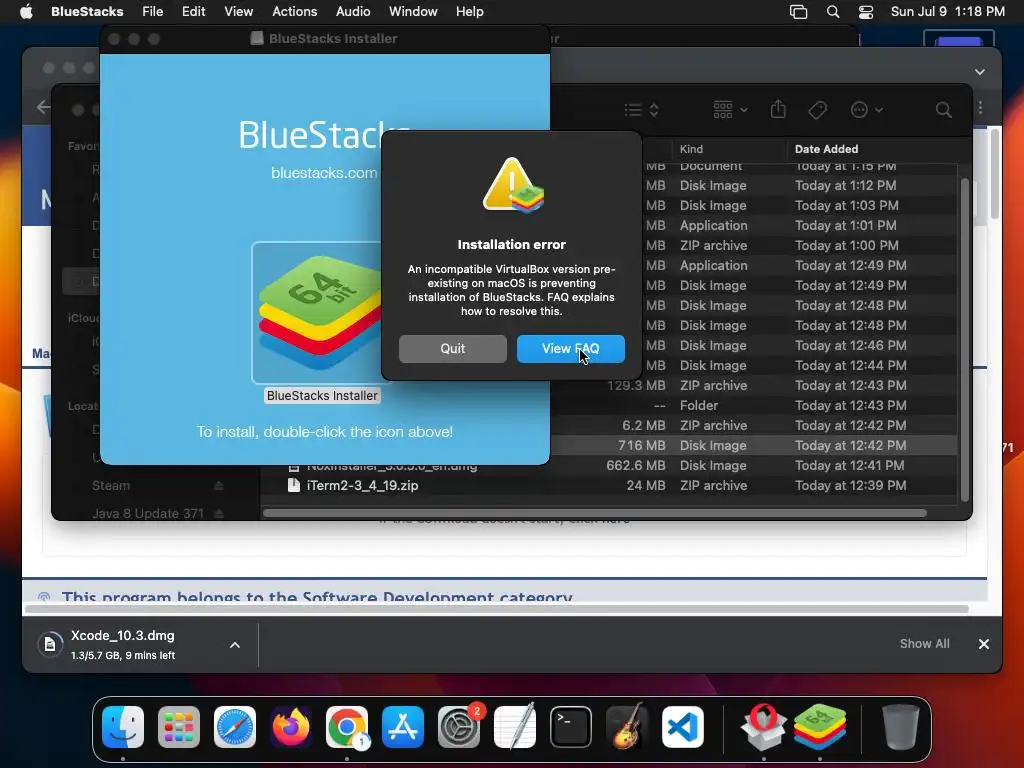Open the Audio menu
The width and height of the screenshot is (1024, 768).
(353, 12)
